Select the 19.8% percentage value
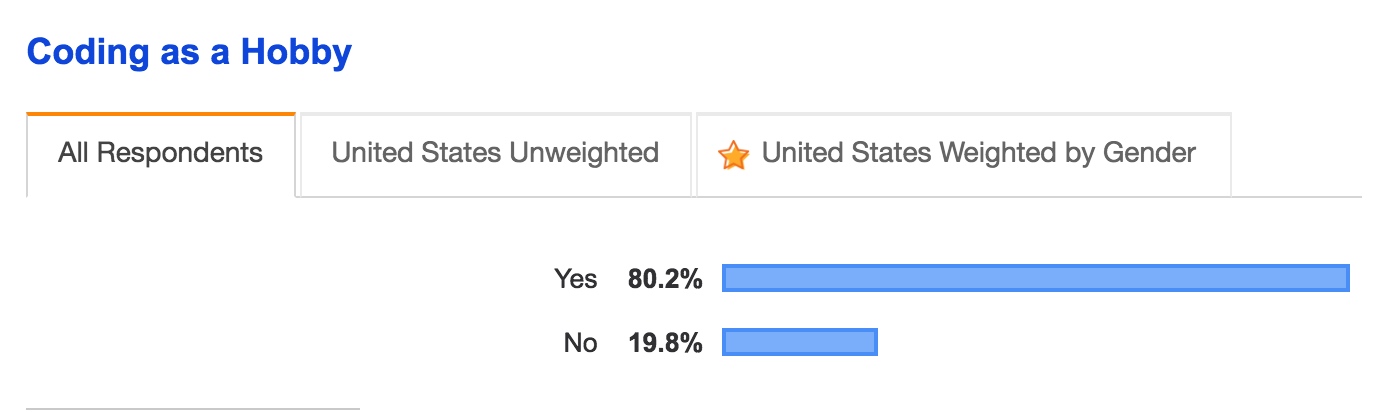This screenshot has width=1388, height=412. click(x=665, y=343)
